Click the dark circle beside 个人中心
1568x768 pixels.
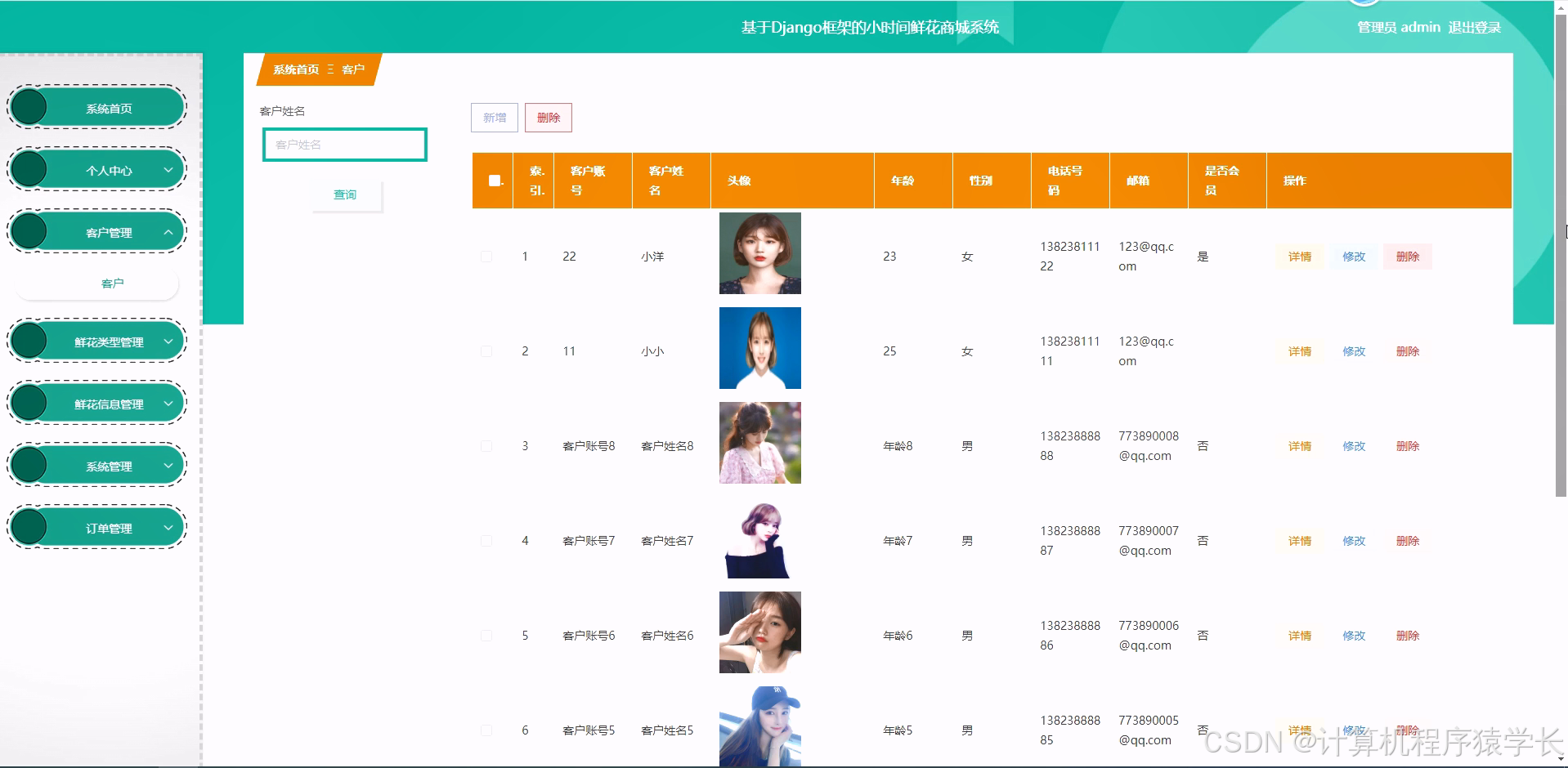pos(29,169)
